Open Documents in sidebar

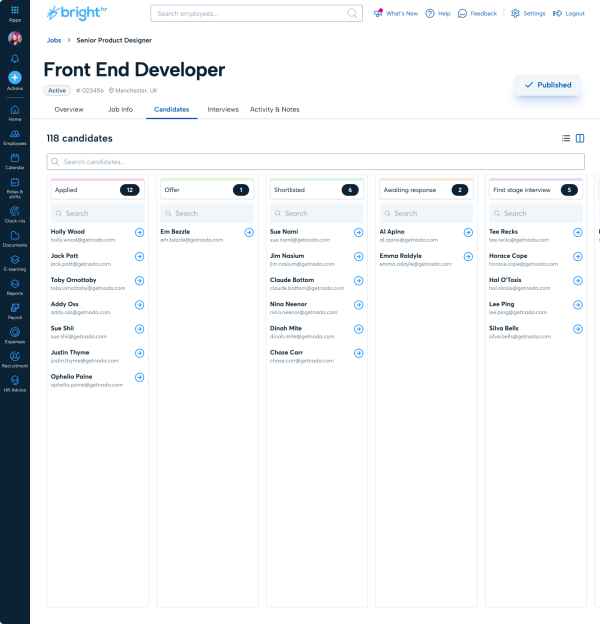click(15, 239)
